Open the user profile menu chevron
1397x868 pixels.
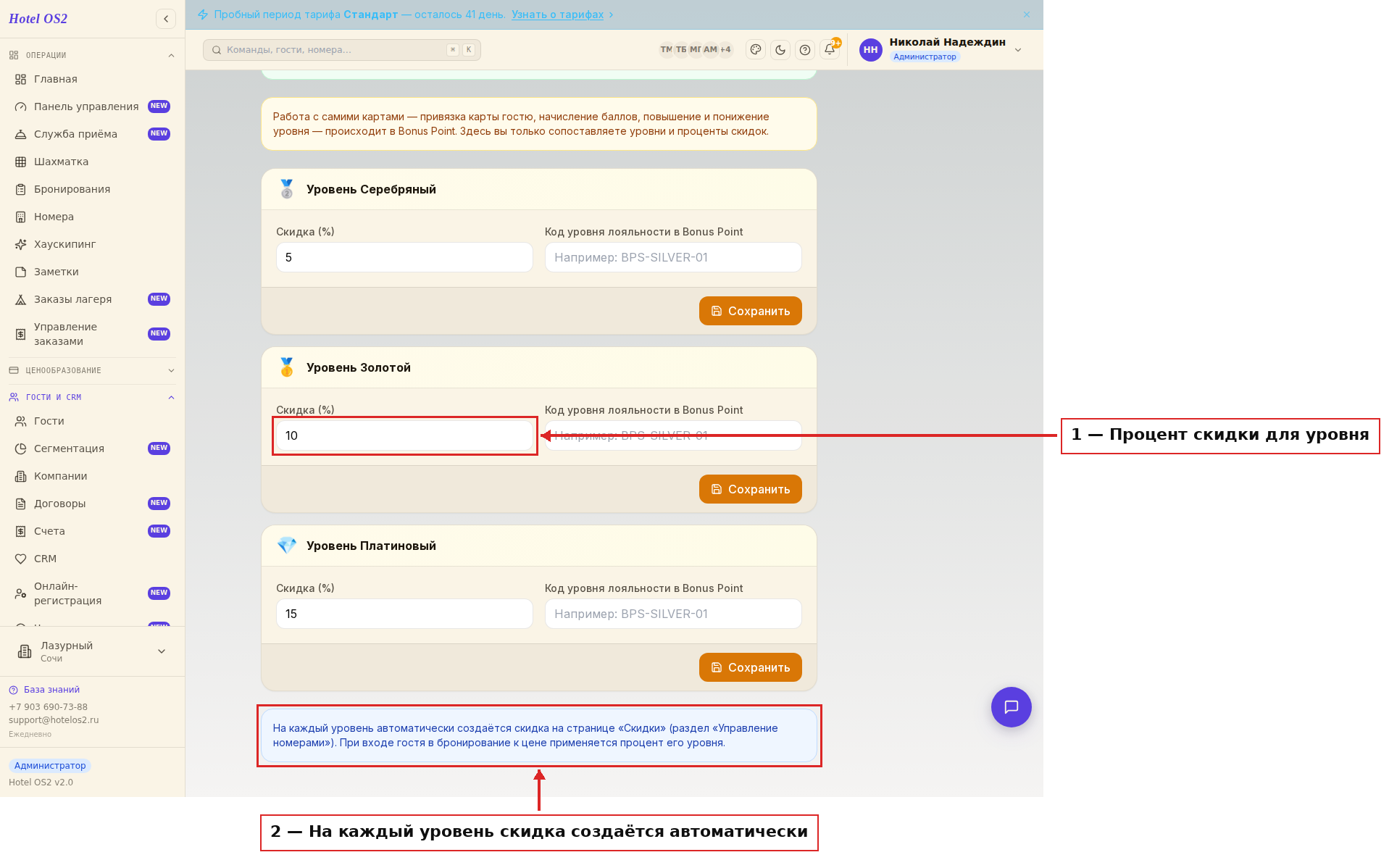tap(1018, 50)
